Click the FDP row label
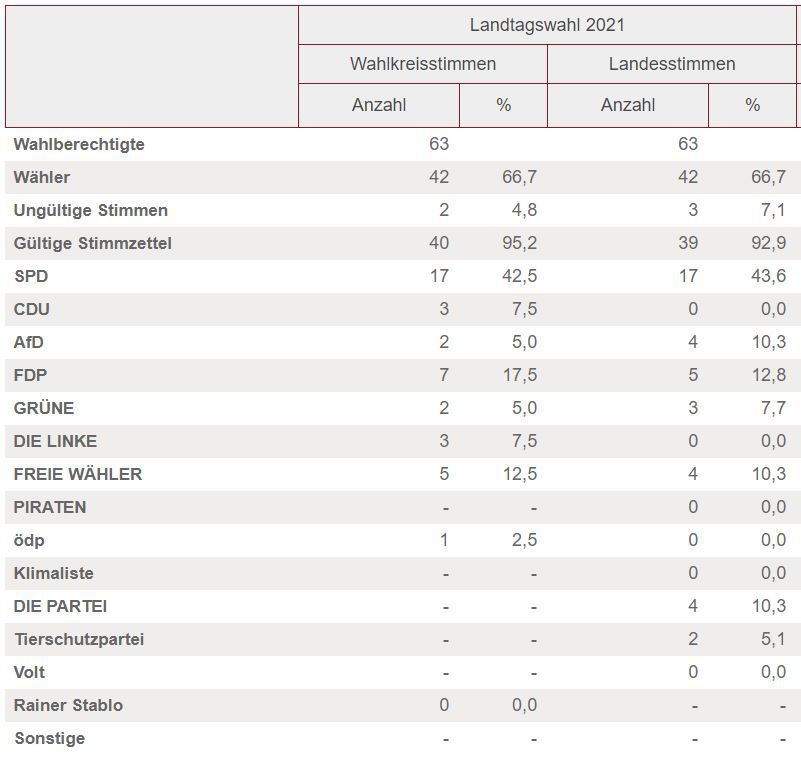 pos(31,375)
